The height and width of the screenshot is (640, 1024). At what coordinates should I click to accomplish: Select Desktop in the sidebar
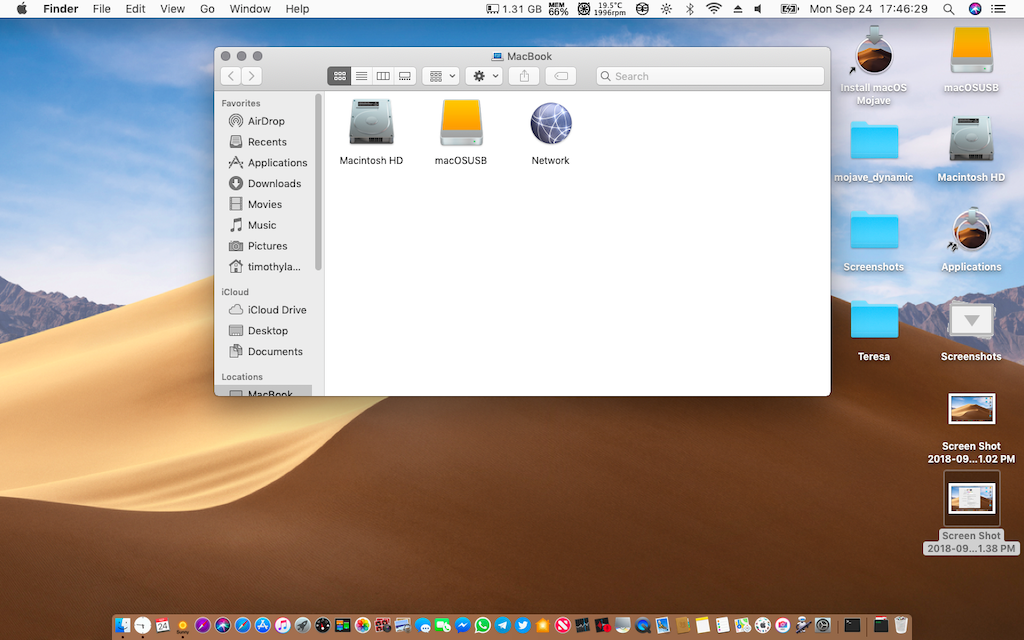click(267, 330)
